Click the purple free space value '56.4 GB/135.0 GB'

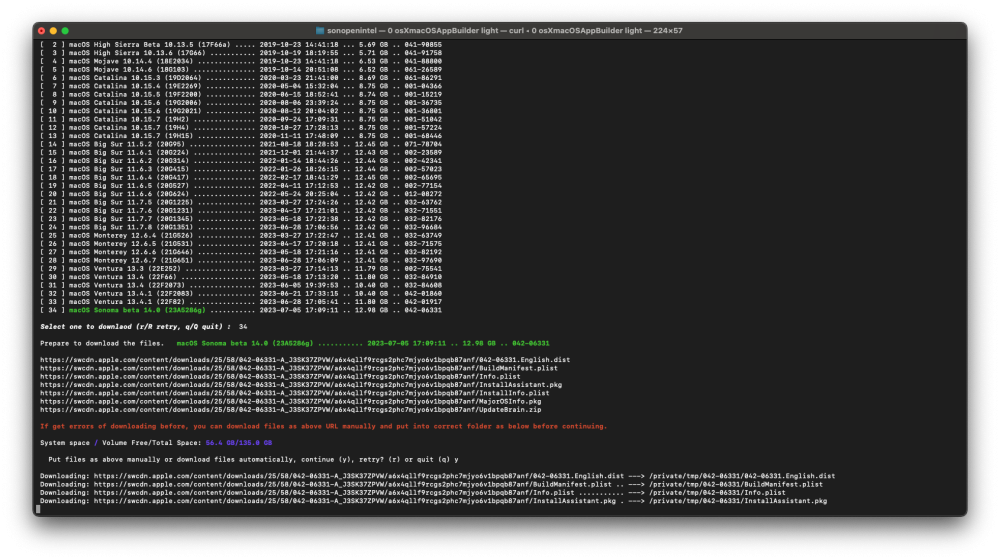[x=239, y=443]
